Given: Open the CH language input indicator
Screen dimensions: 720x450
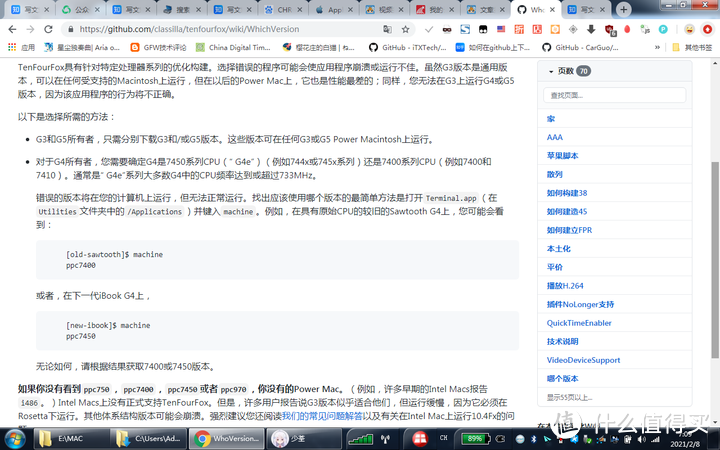Looking at the screenshot, I should 444,438.
